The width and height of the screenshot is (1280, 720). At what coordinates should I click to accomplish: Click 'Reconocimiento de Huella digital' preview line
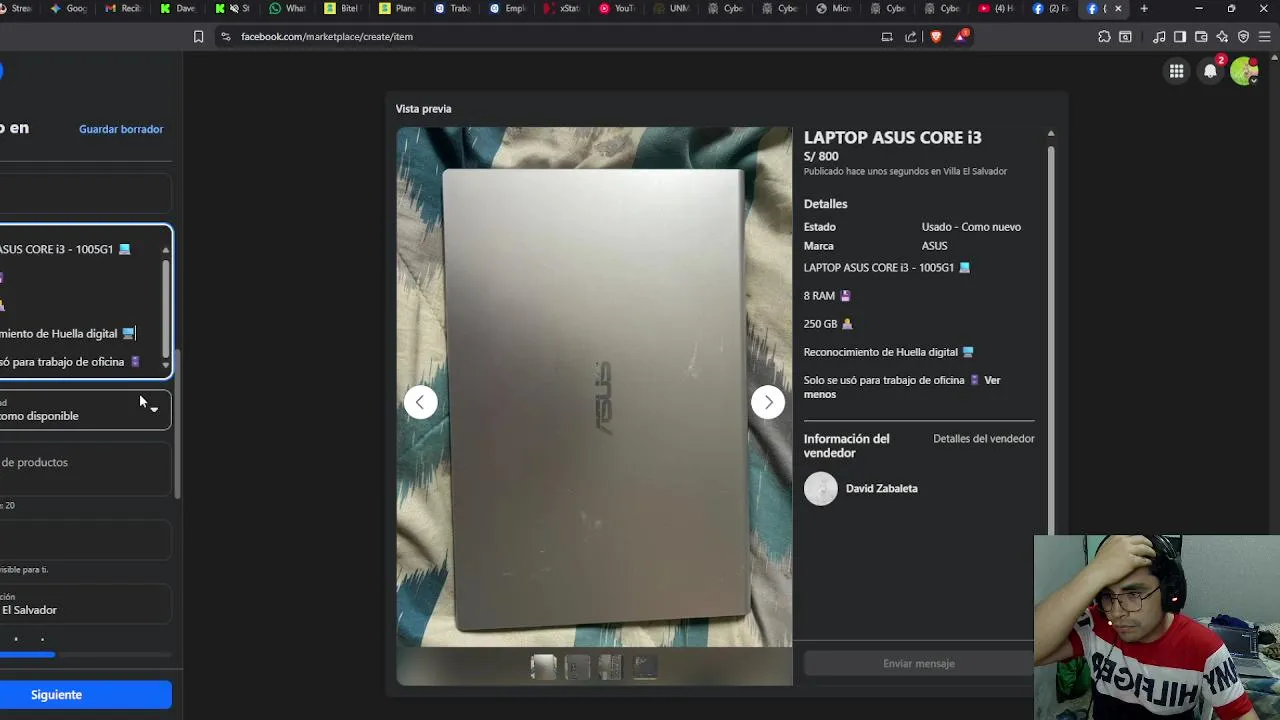888,352
